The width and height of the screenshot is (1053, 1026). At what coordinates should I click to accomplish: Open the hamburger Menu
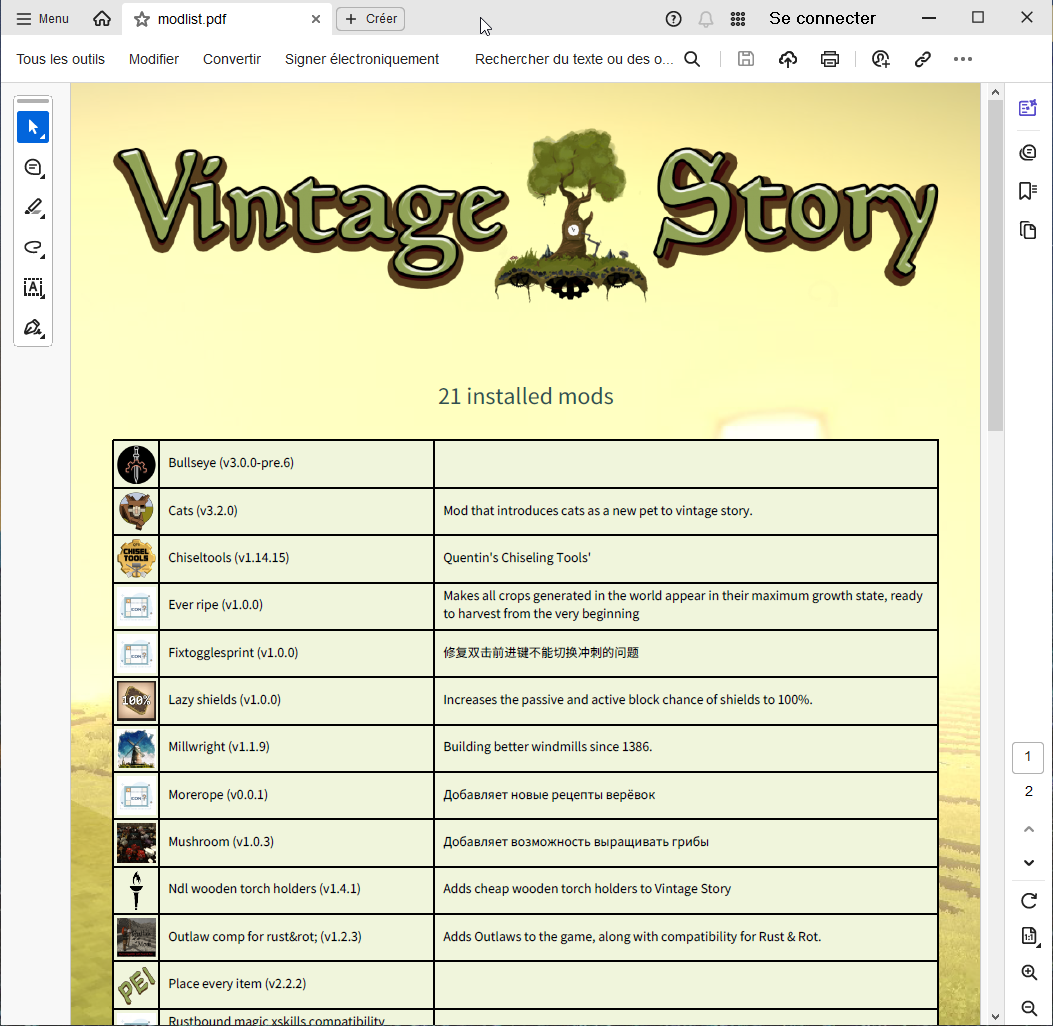[x=42, y=19]
